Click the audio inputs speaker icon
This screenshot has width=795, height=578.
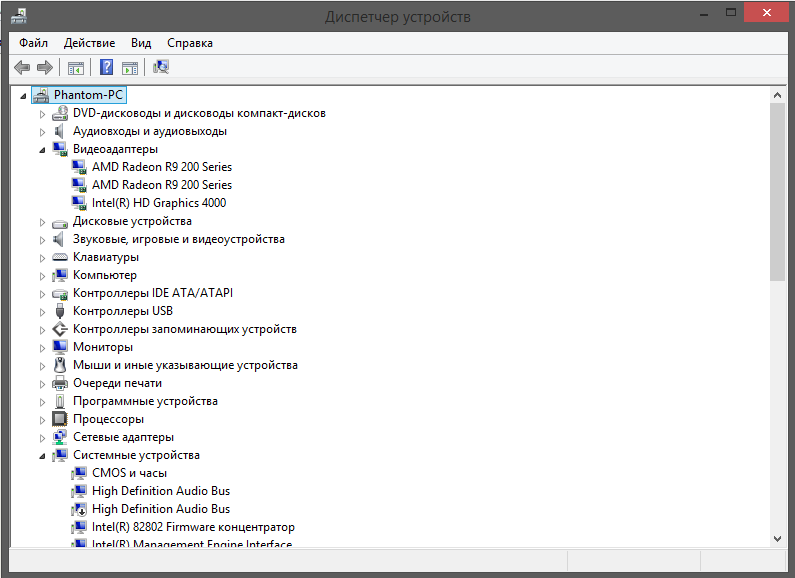point(59,131)
